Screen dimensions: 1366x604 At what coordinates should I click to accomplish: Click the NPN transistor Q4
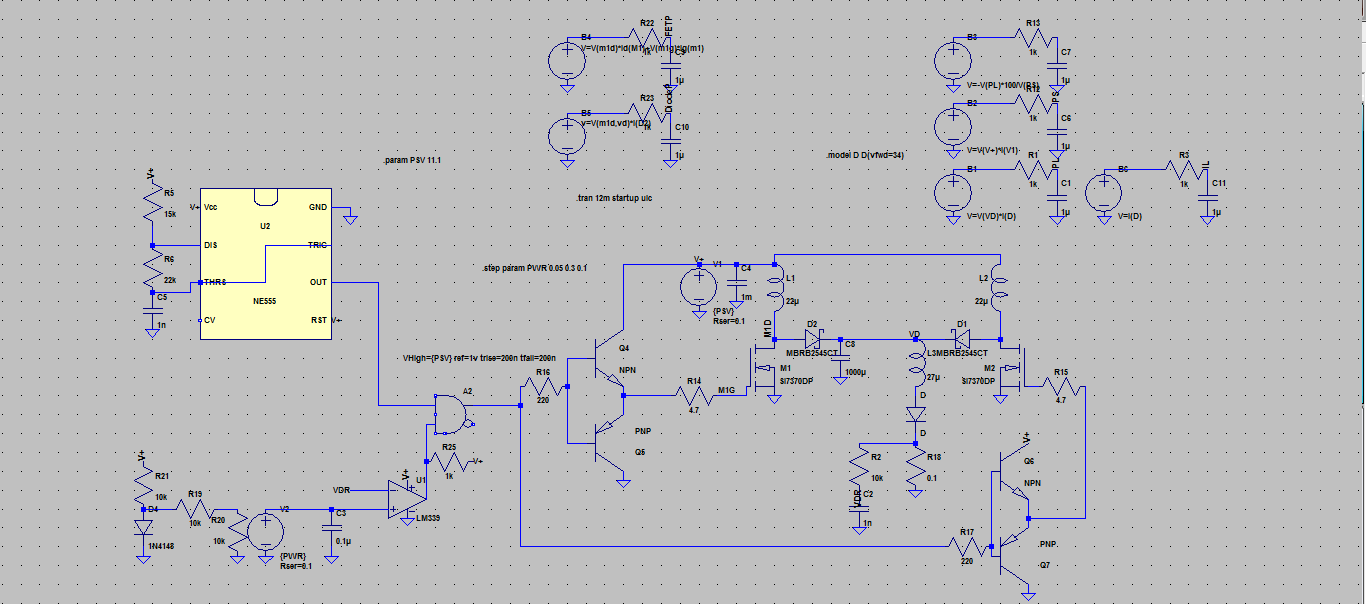tap(606, 372)
